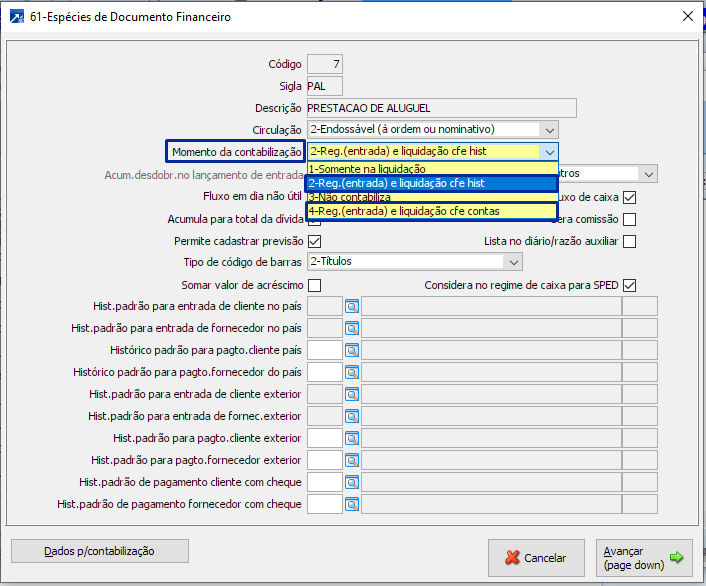Click the Cancelar button
Viewport: 706px width, 586px height.
pyautogui.click(x=536, y=558)
